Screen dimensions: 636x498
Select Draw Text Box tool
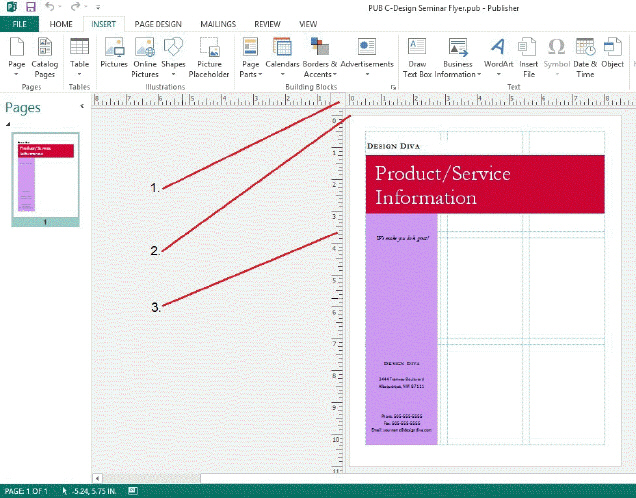coord(417,58)
